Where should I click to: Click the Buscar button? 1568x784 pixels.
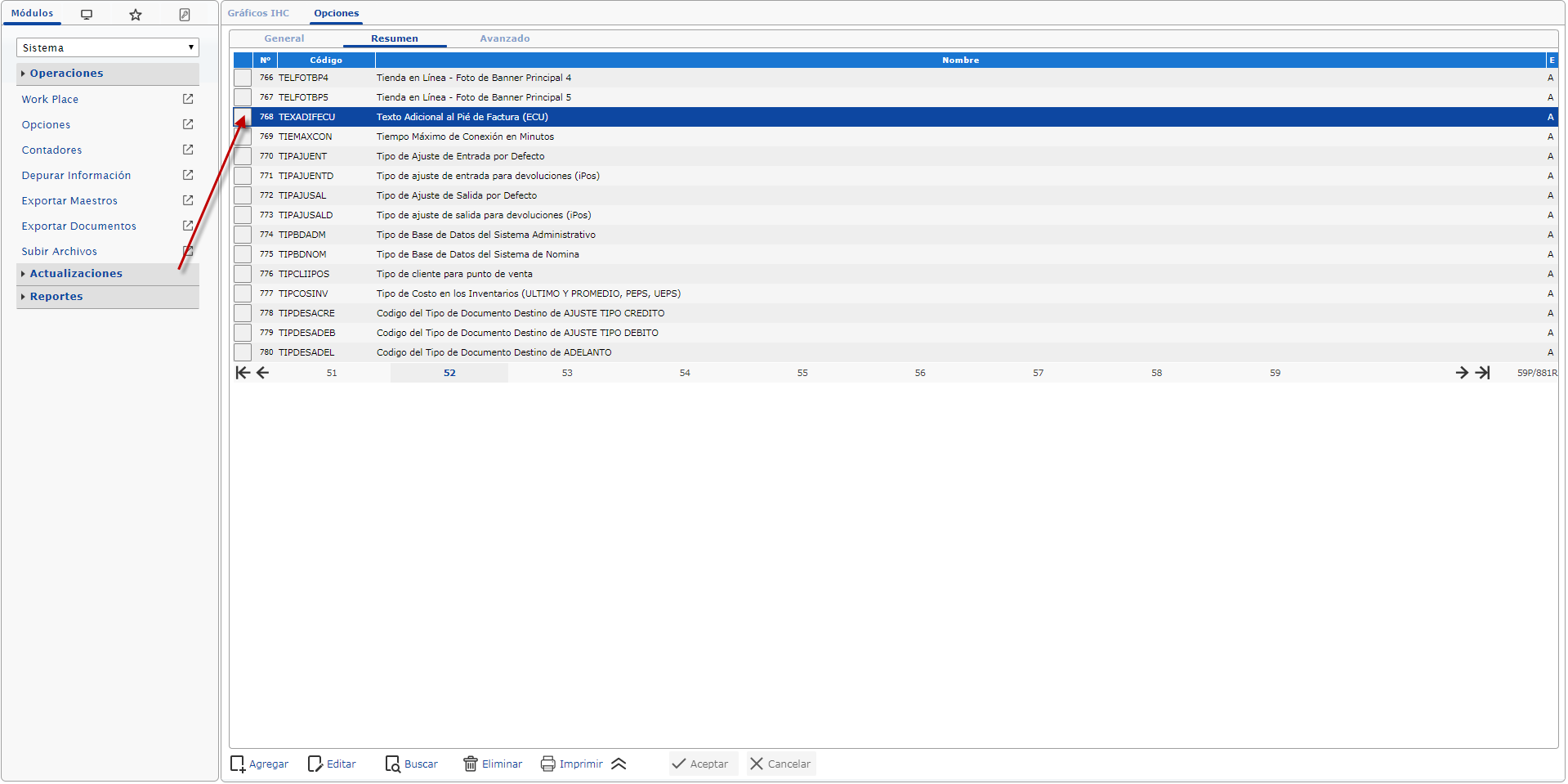(x=412, y=764)
